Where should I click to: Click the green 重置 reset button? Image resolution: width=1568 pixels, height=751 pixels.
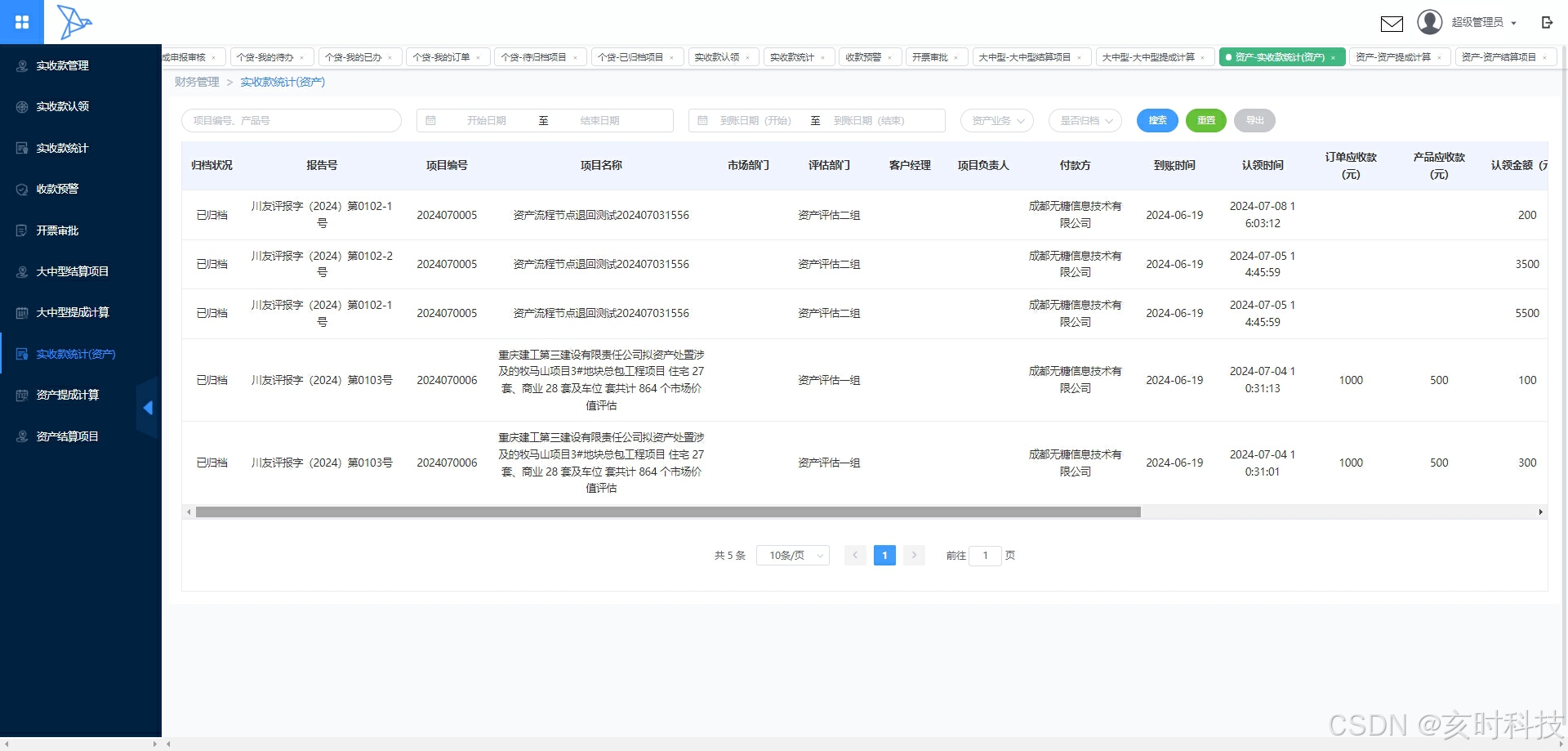click(x=1206, y=120)
